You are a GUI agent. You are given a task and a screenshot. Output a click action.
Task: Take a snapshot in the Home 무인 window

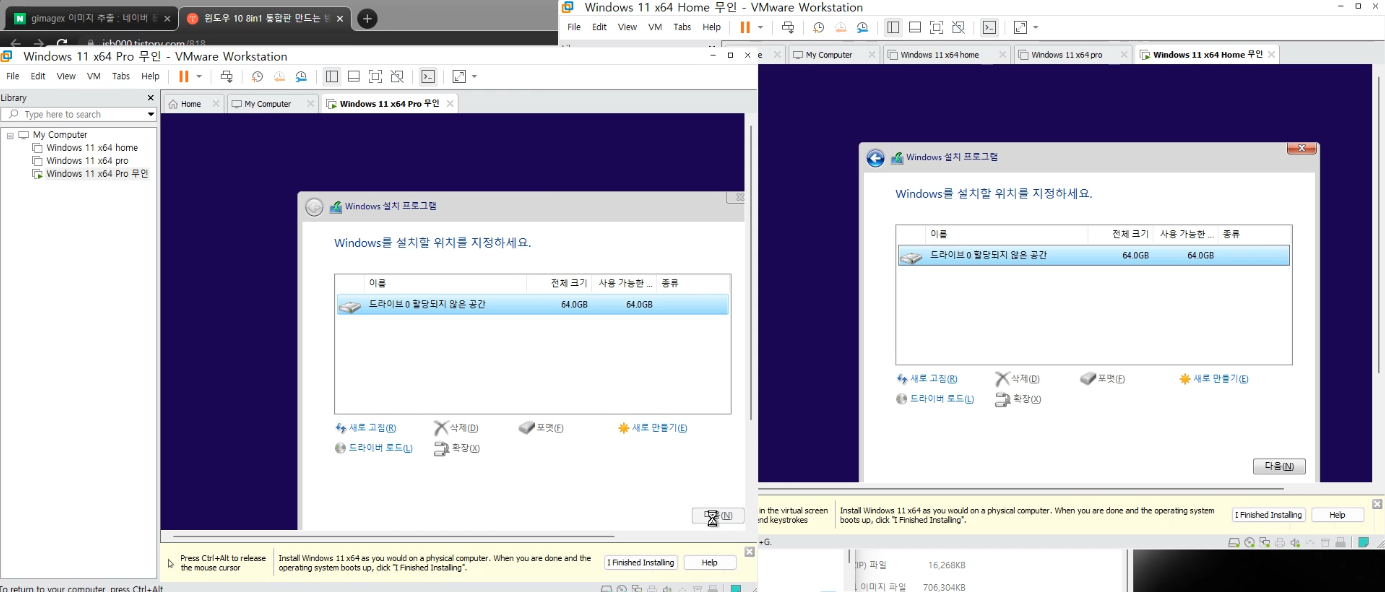(818, 27)
